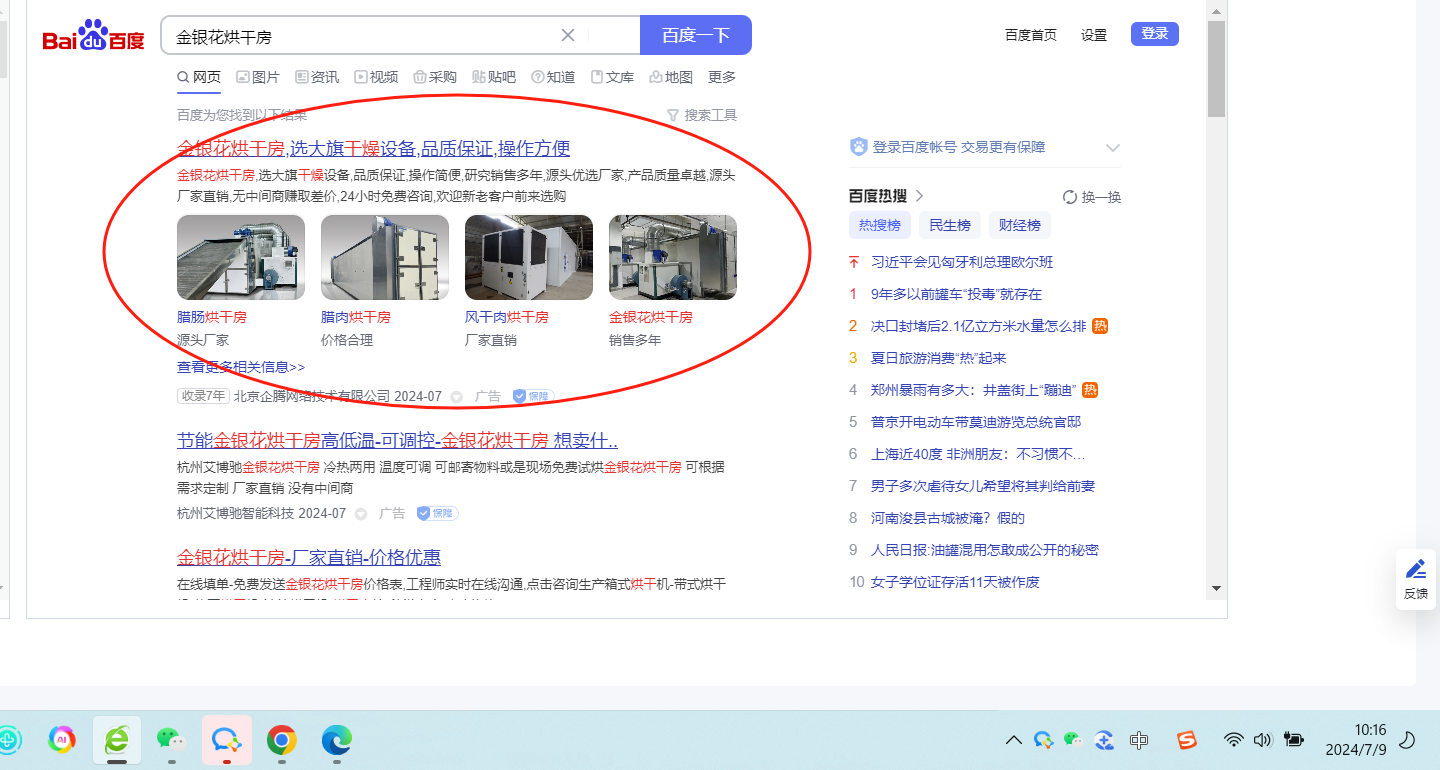Open the 知道 tab
Image resolution: width=1440 pixels, height=770 pixels.
[553, 77]
